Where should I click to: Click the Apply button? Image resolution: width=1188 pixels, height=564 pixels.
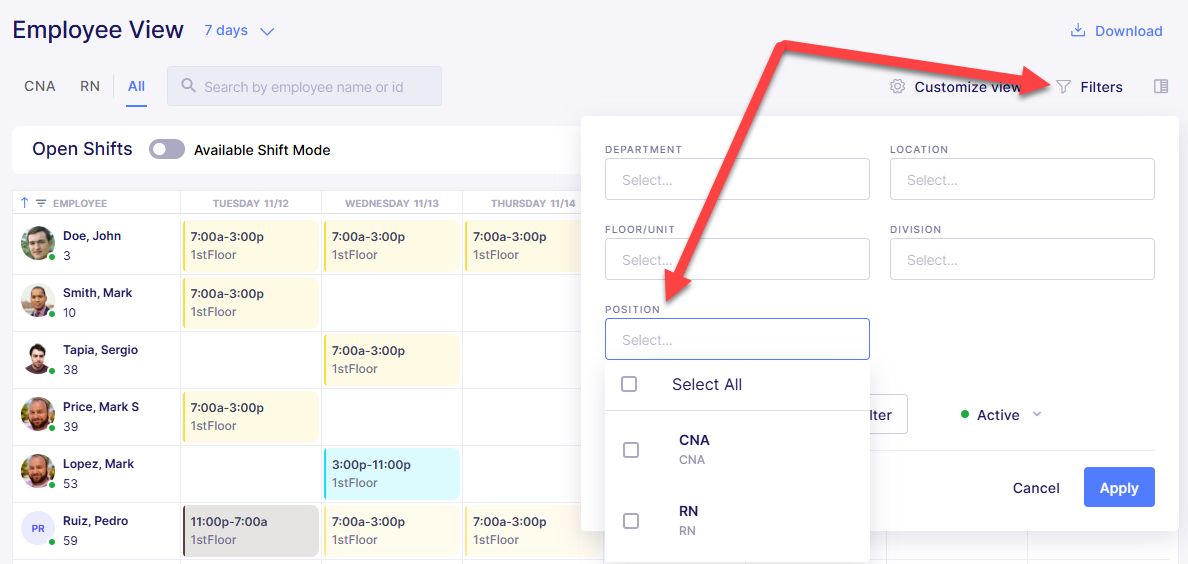[1119, 487]
